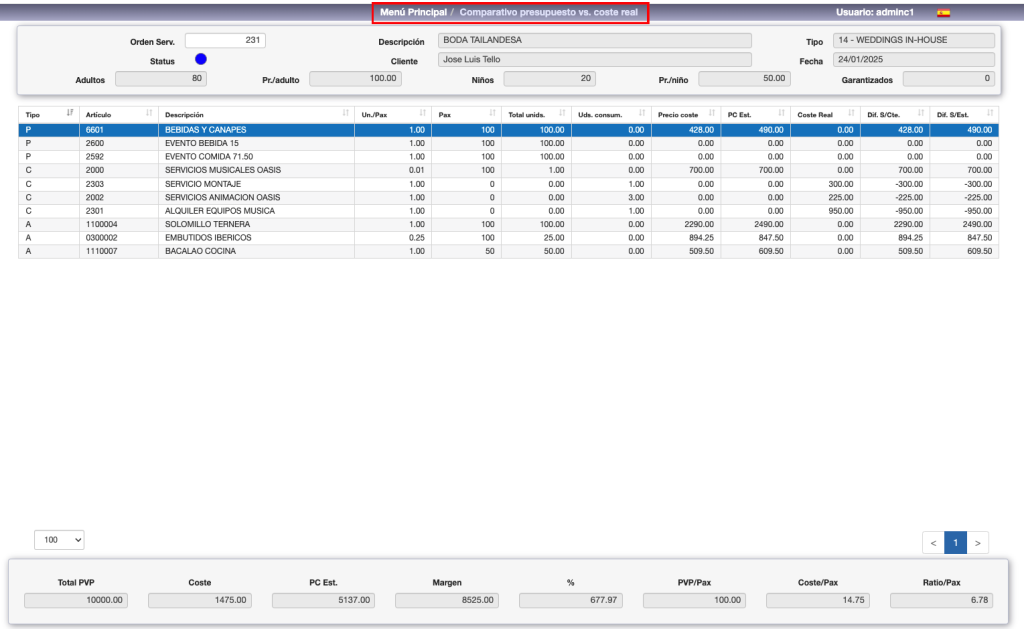This screenshot has height=629, width=1024.
Task: Click the Orden Serv. input field
Action: tap(225, 41)
